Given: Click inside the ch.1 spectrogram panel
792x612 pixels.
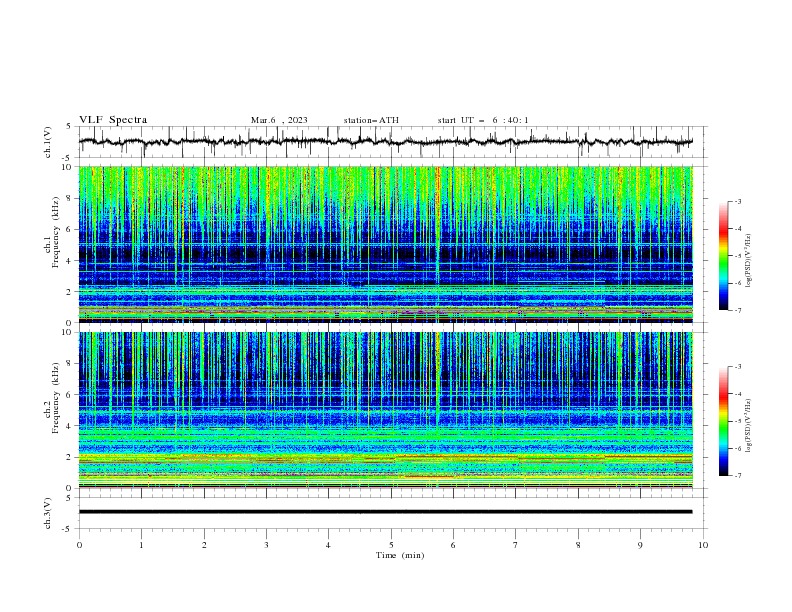Looking at the screenshot, I should click(x=385, y=244).
